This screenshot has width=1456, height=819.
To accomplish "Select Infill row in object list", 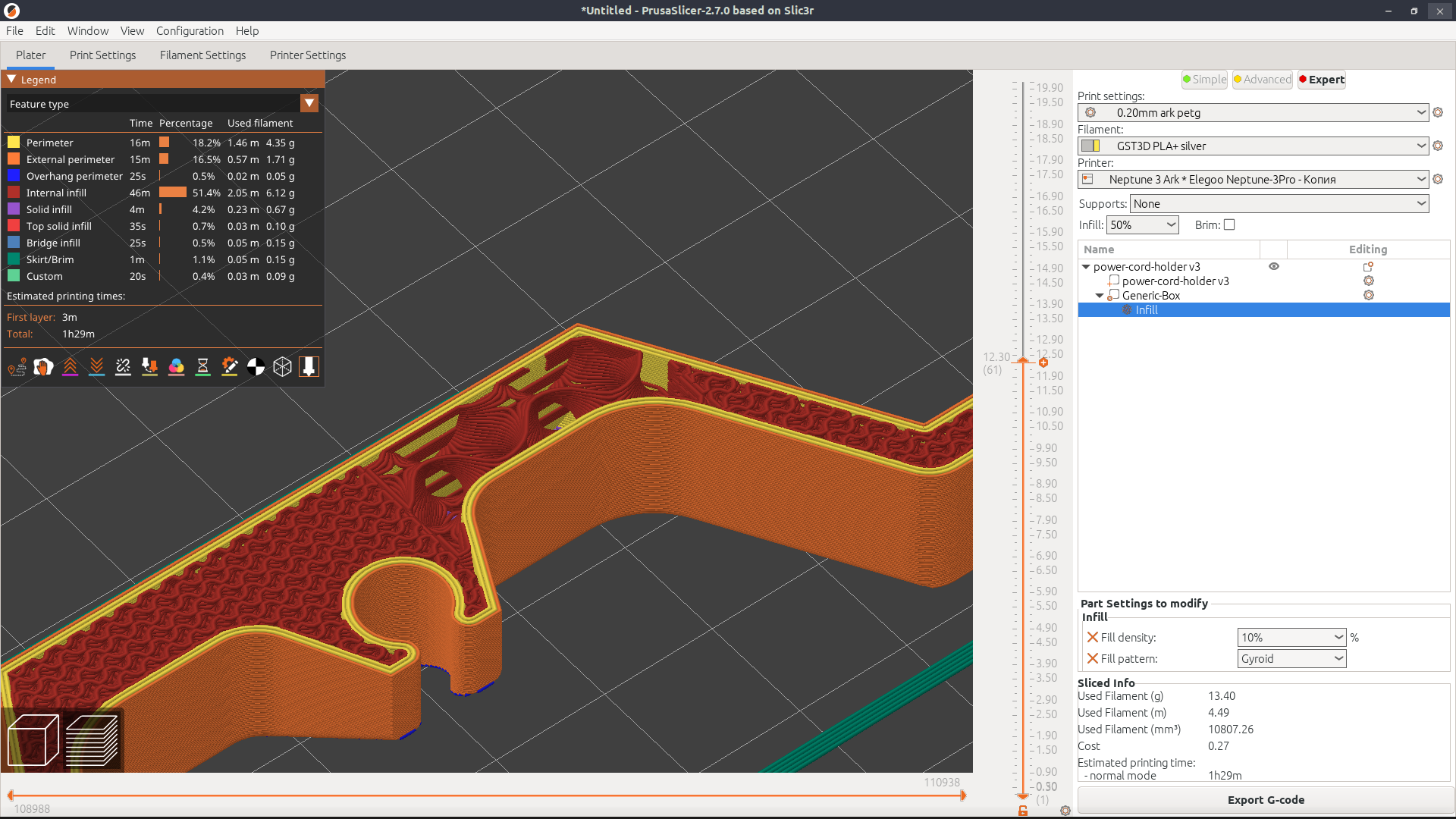I will point(1263,309).
